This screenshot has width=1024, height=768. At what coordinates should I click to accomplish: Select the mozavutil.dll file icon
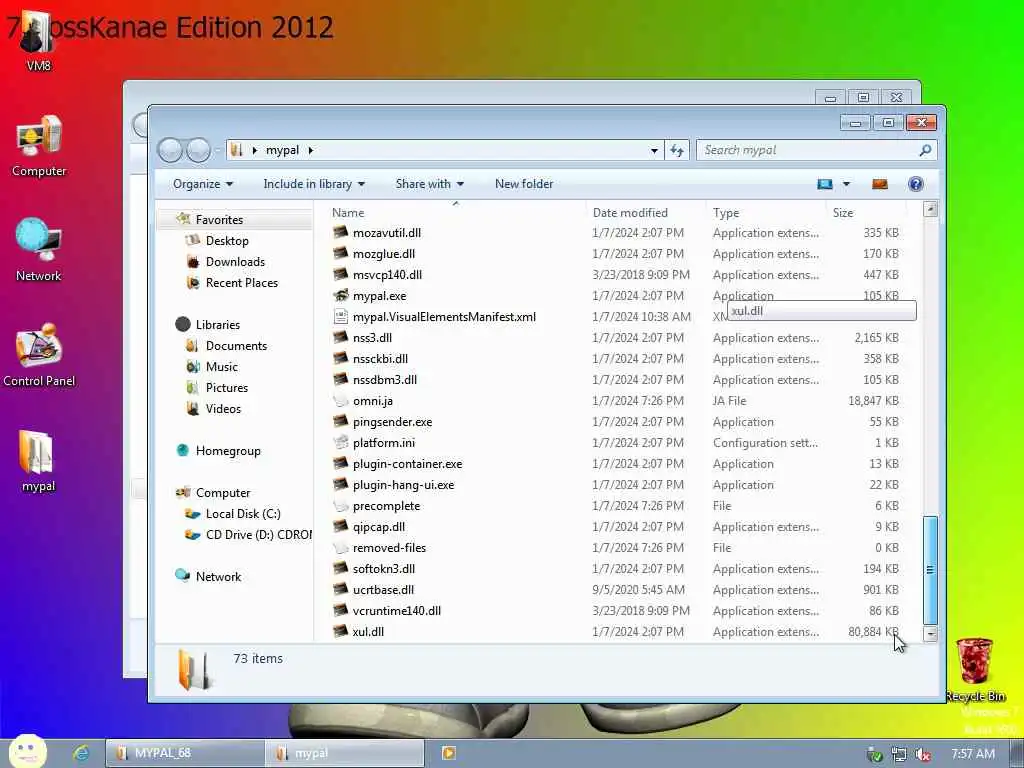340,232
